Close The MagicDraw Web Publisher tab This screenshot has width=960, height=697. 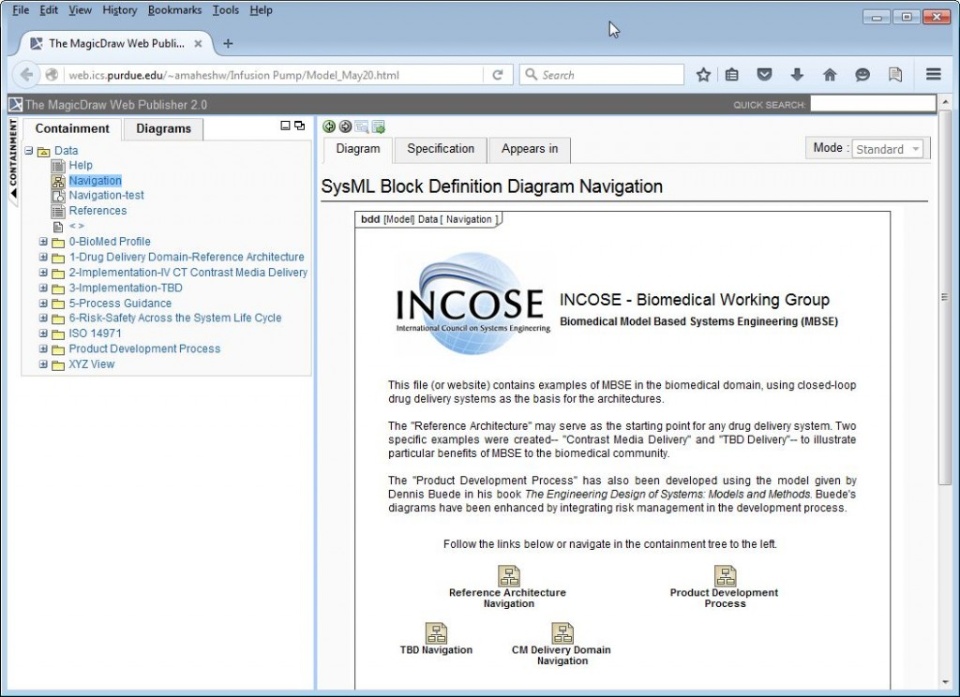pyautogui.click(x=198, y=43)
